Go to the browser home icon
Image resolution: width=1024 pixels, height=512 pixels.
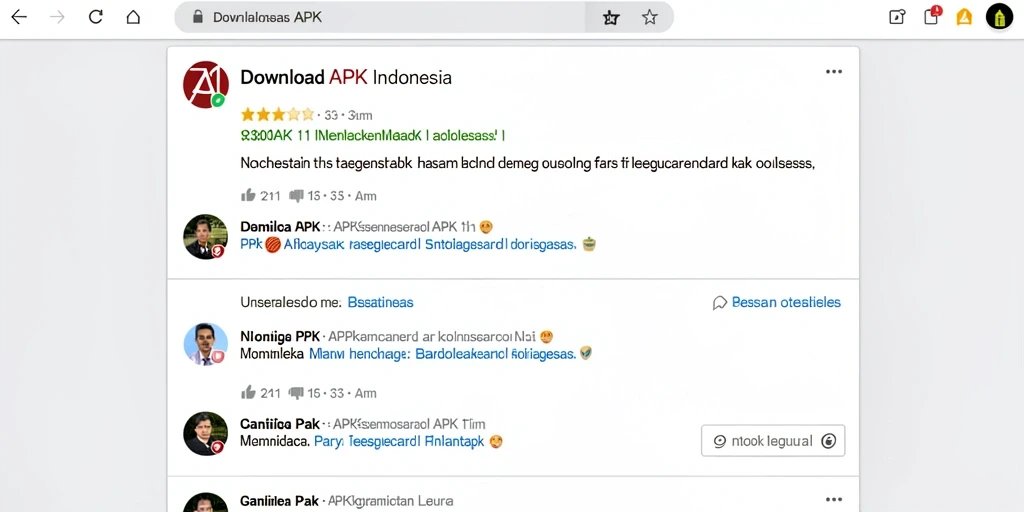tap(133, 17)
